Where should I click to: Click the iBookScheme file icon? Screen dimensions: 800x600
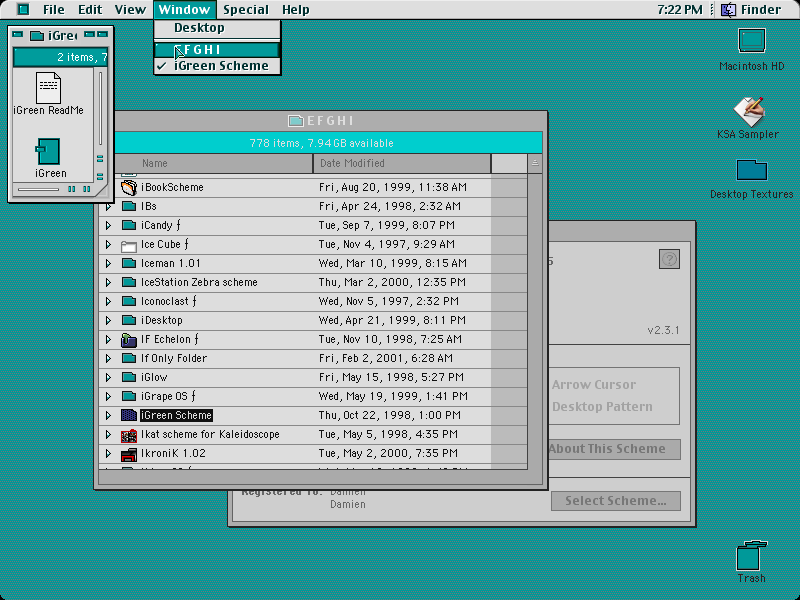(129, 187)
